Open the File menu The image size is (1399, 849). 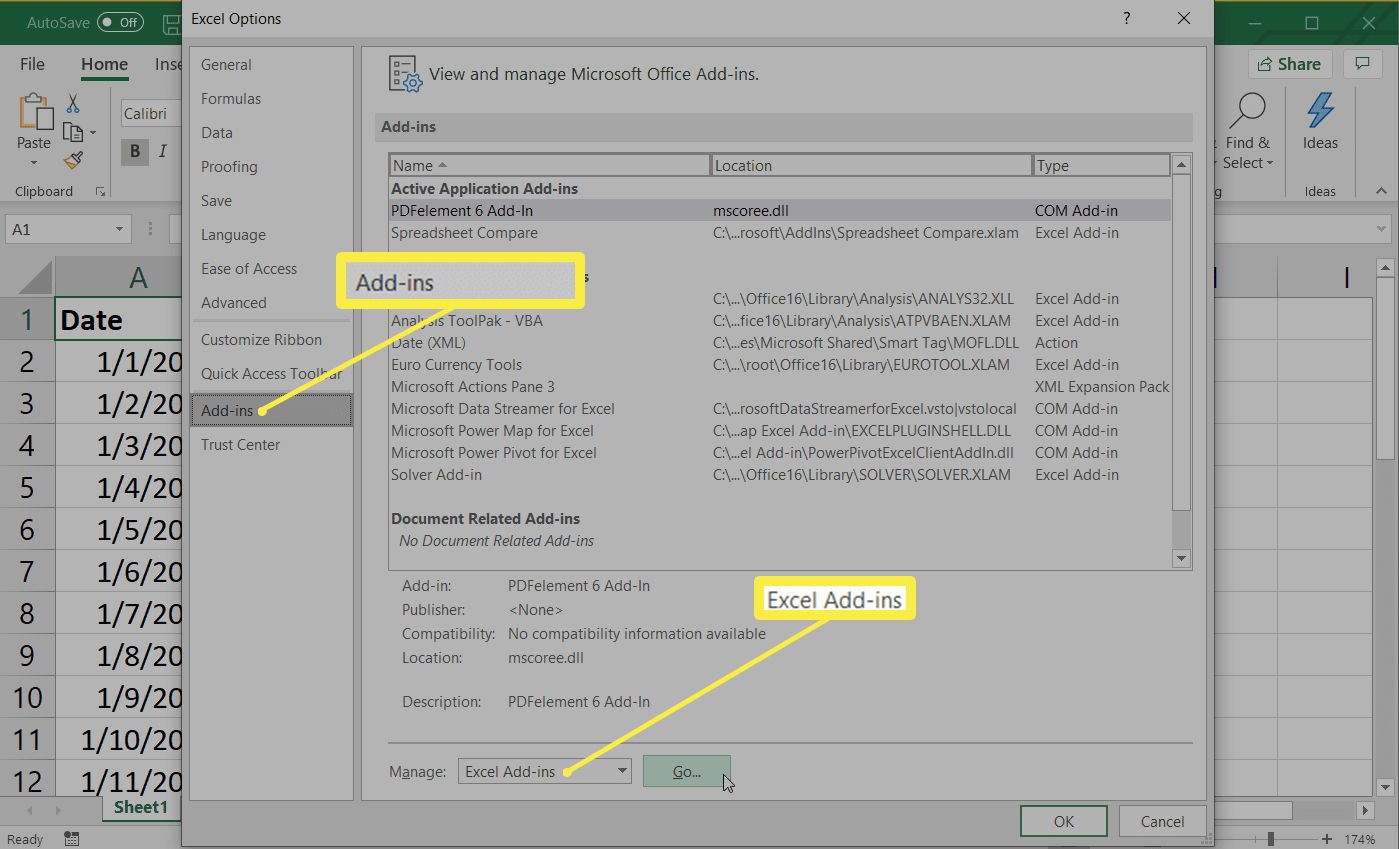pos(32,64)
